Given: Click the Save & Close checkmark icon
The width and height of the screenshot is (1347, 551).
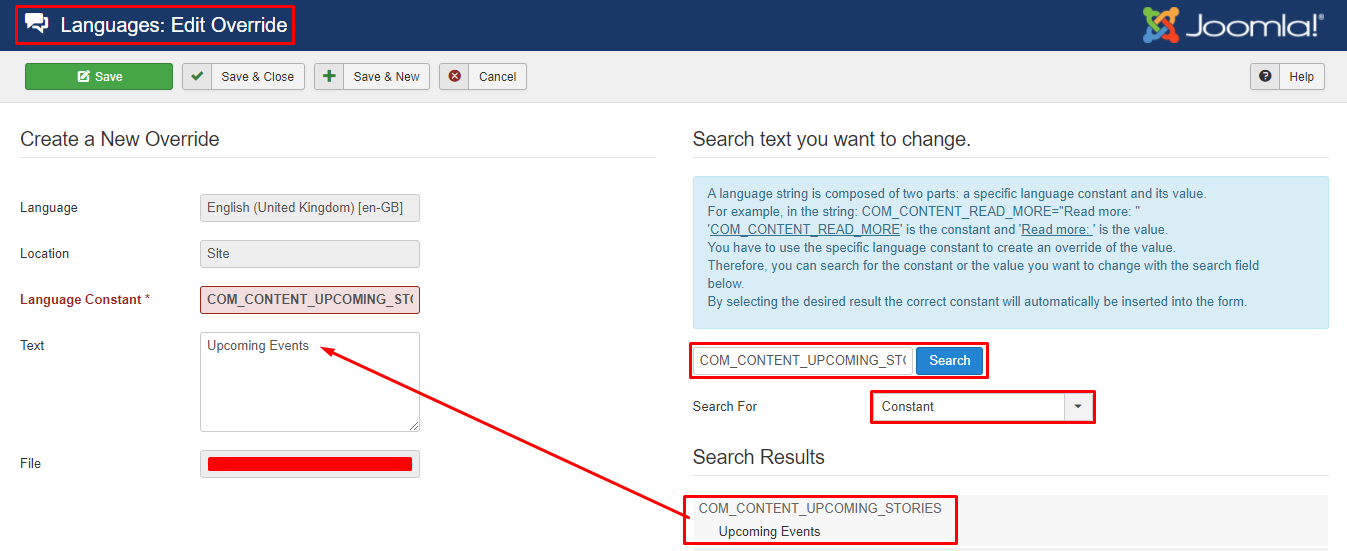Looking at the screenshot, I should (x=197, y=77).
